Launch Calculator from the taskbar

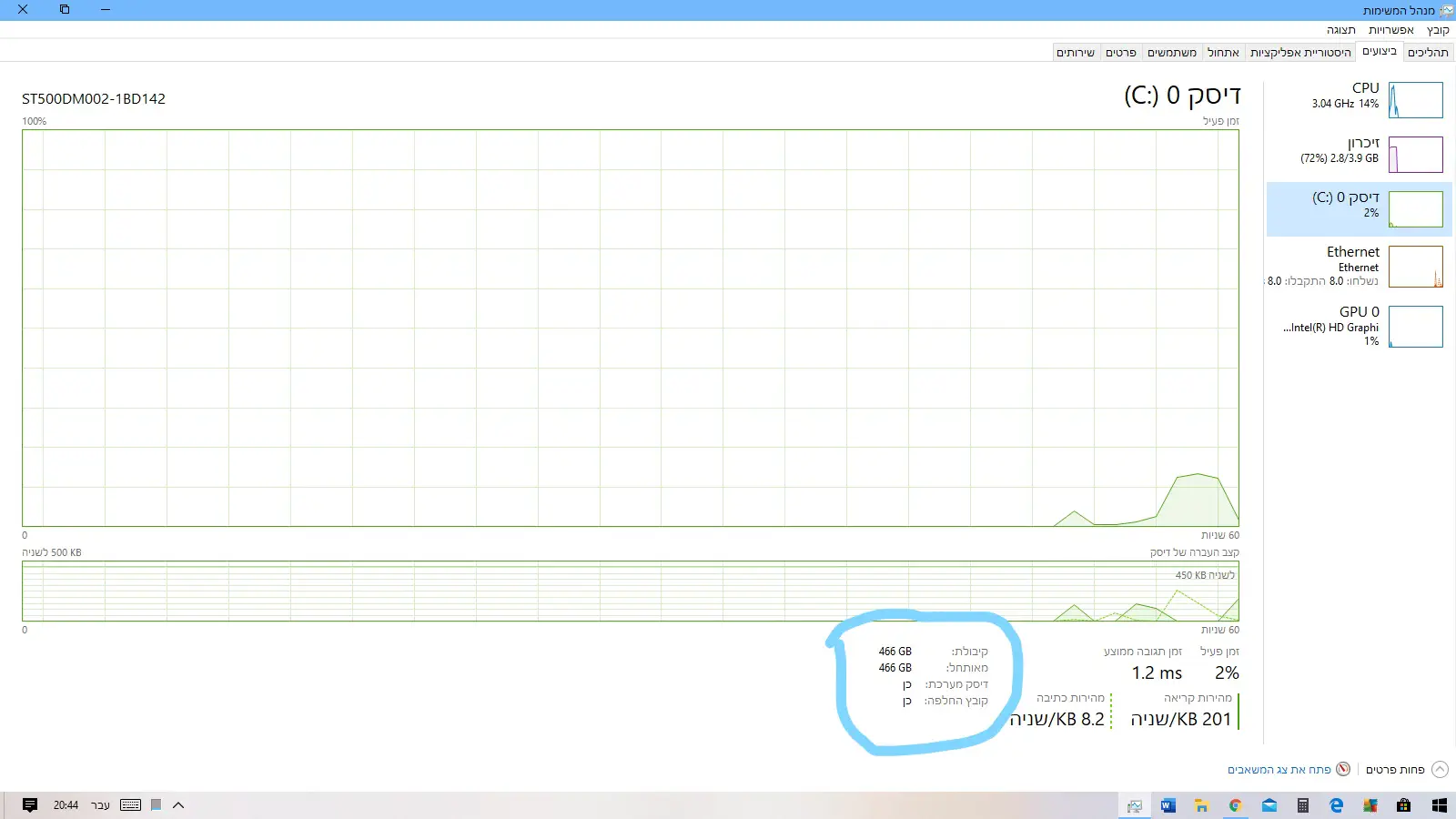click(x=1303, y=805)
